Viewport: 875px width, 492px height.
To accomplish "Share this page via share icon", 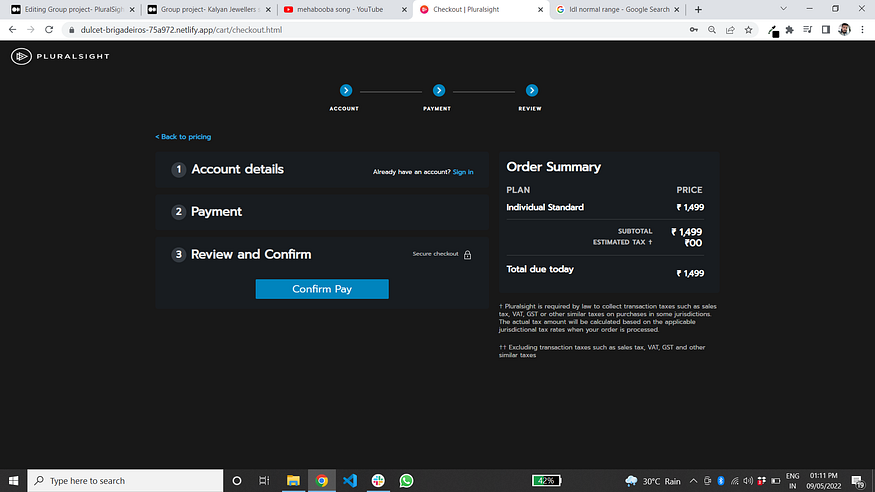I will click(730, 30).
